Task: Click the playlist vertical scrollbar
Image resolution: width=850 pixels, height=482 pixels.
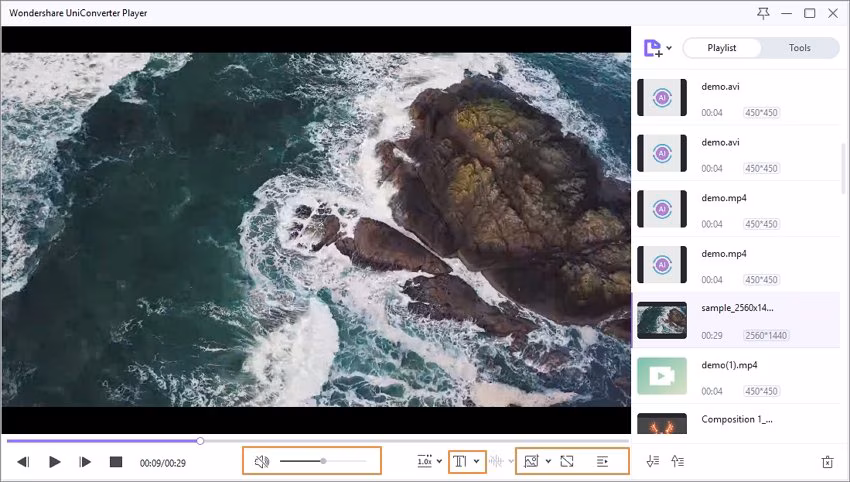Action: coord(843,168)
